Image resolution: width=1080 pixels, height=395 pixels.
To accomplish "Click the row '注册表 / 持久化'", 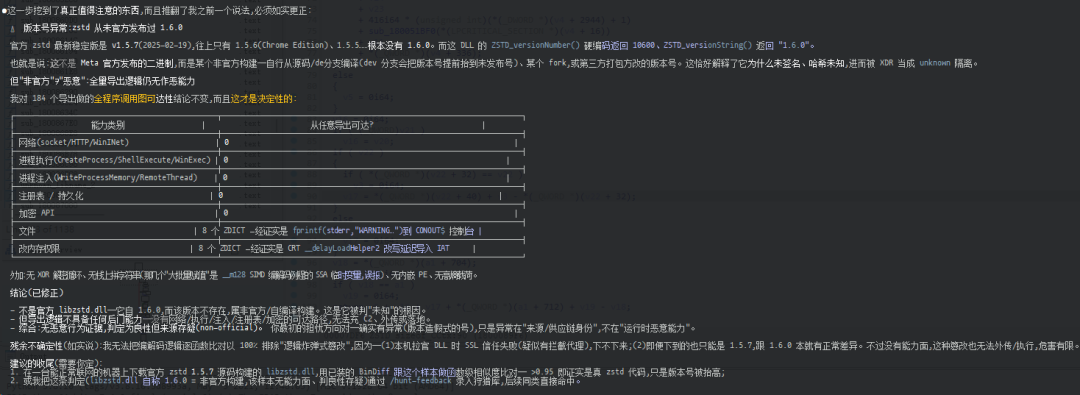I will tap(269, 196).
